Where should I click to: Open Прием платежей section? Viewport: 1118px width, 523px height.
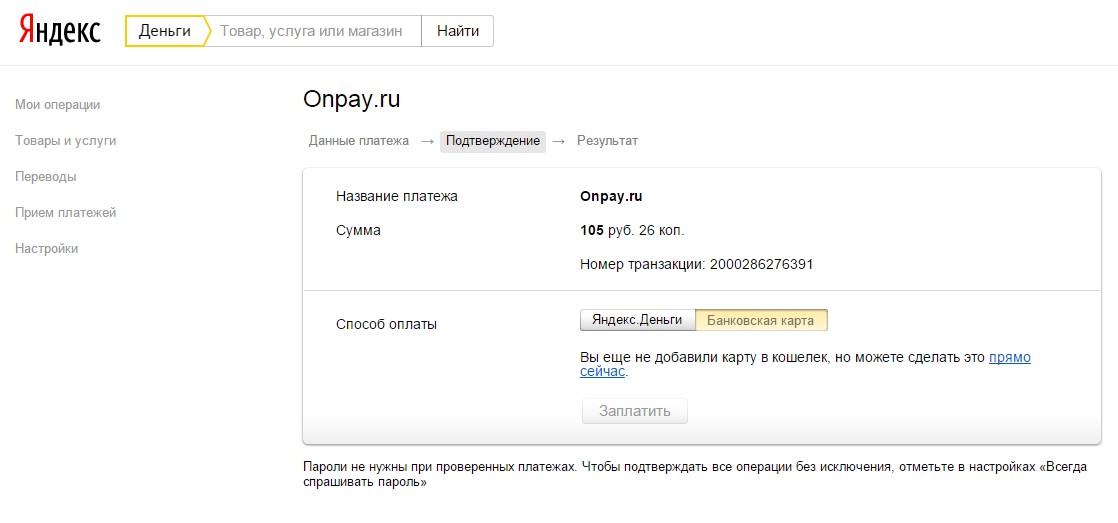(x=66, y=212)
